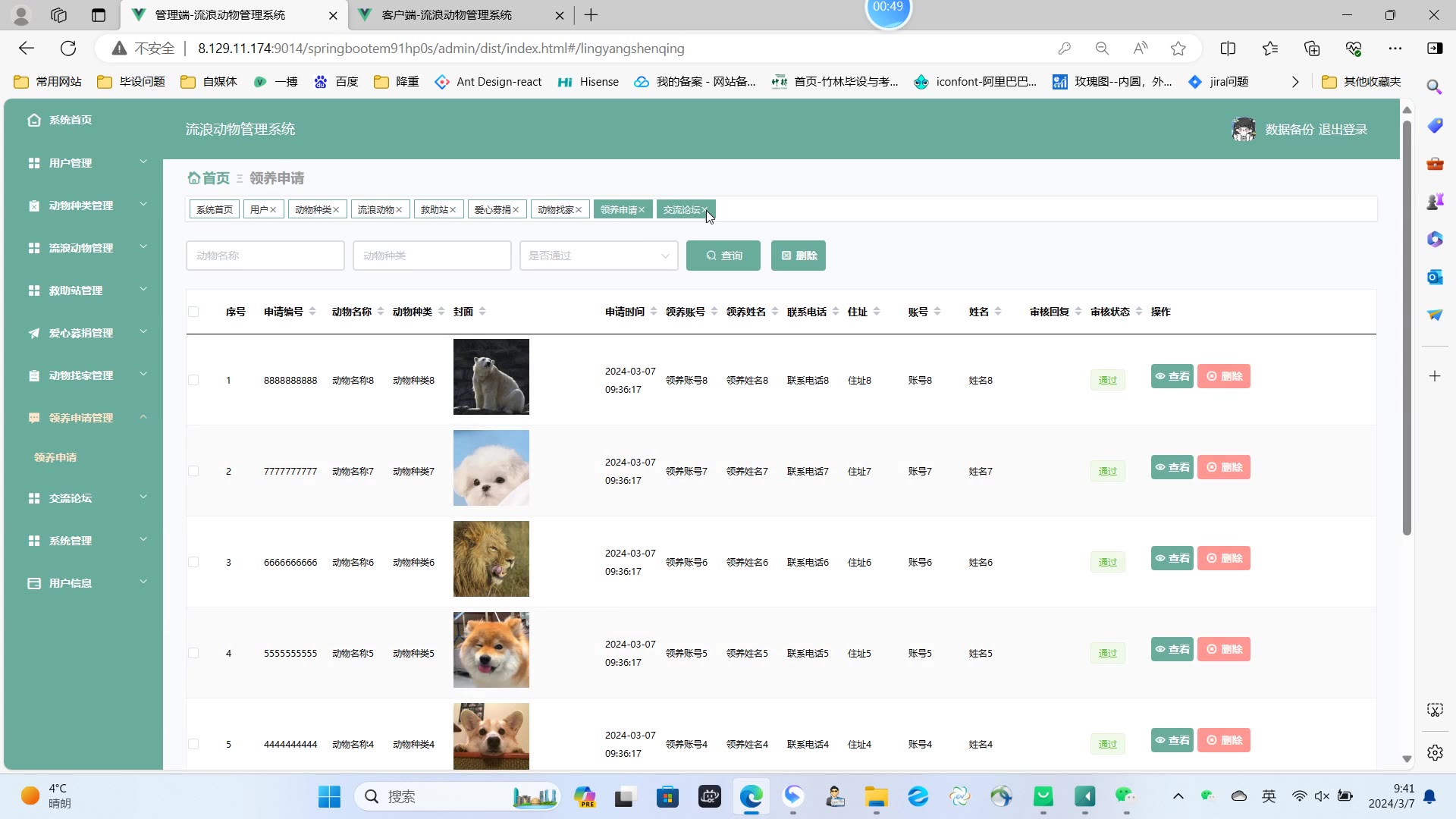Select 领养申请 submenu item
Screen dimensions: 1456x819
tap(55, 457)
